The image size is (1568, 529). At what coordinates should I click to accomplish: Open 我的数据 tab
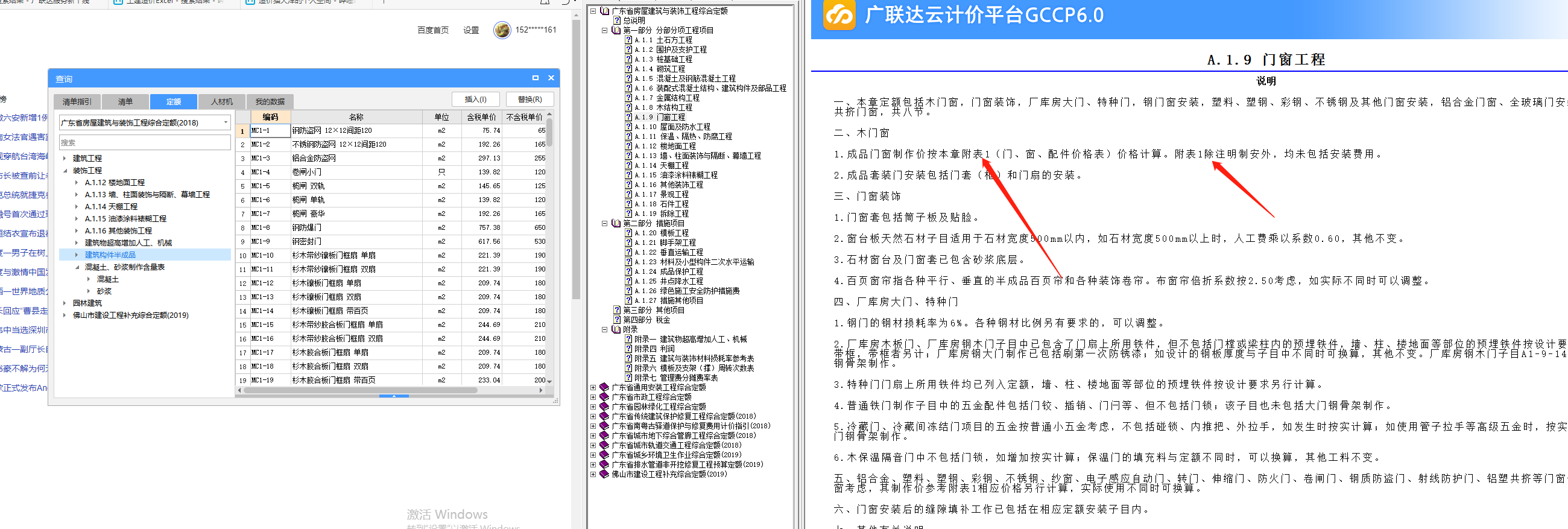point(270,102)
